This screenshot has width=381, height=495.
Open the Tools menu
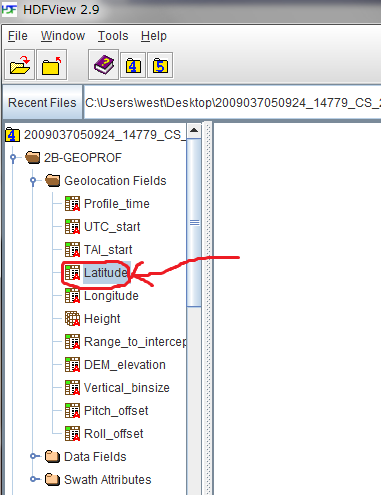[113, 36]
